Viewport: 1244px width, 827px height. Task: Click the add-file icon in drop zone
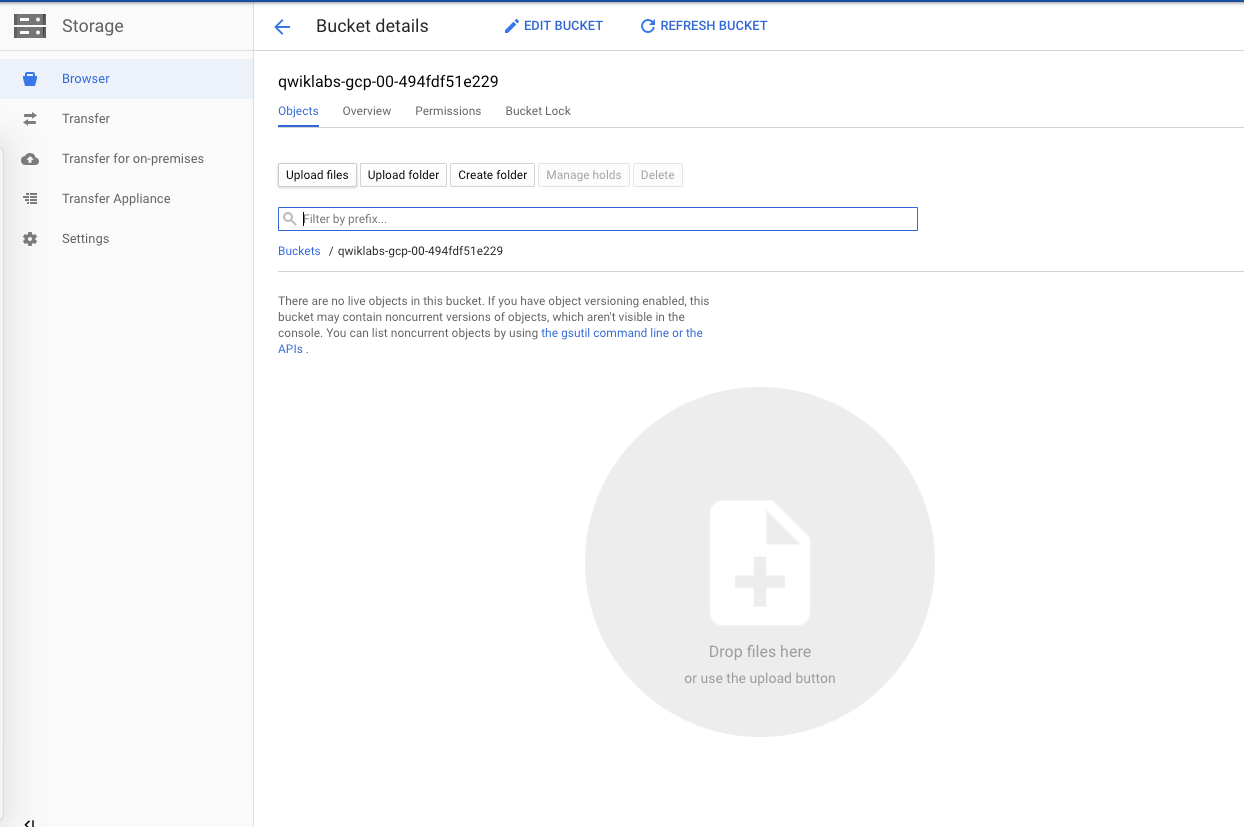pyautogui.click(x=760, y=563)
